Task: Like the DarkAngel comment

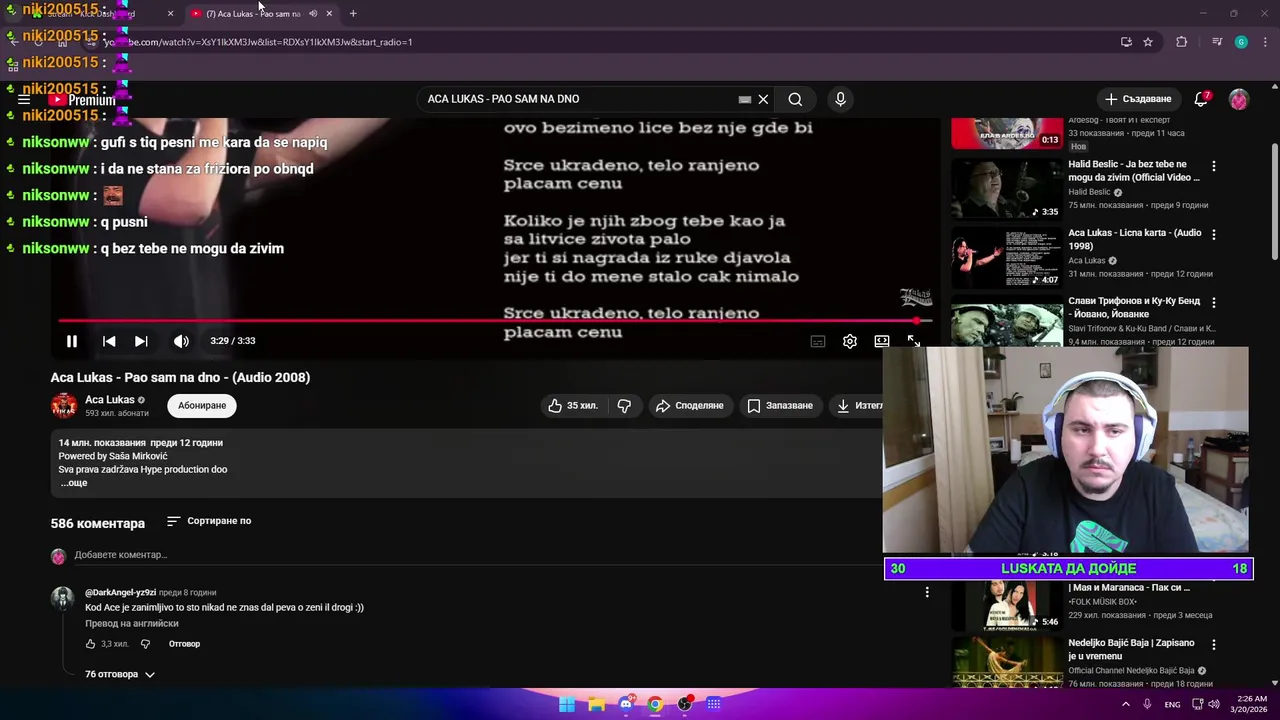Action: coord(90,644)
